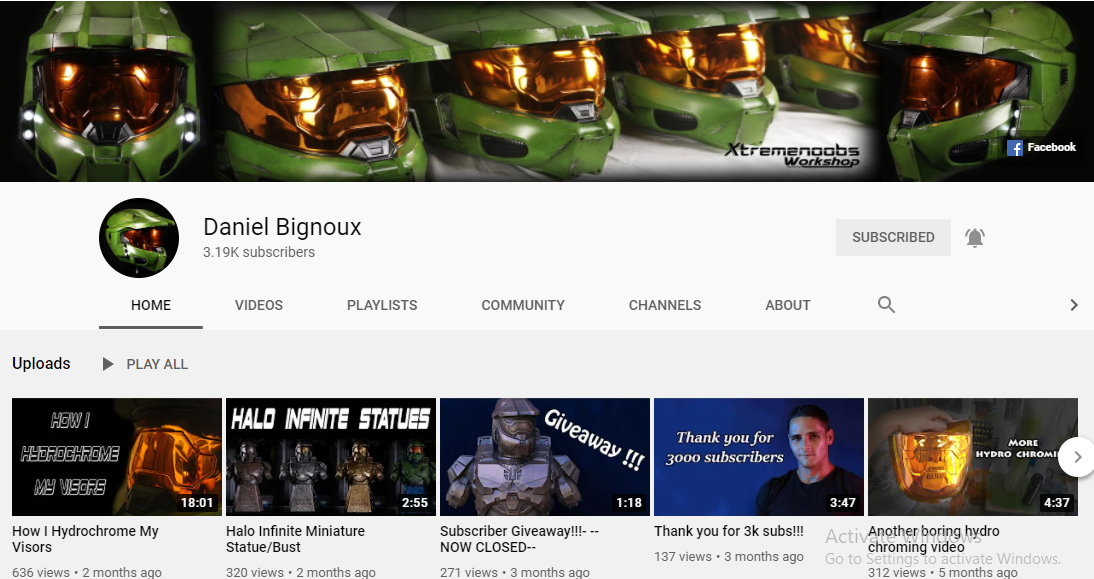Open 'Halo Infinite Miniature Statue/Bust' title
The height and width of the screenshot is (579, 1094).
pos(295,539)
